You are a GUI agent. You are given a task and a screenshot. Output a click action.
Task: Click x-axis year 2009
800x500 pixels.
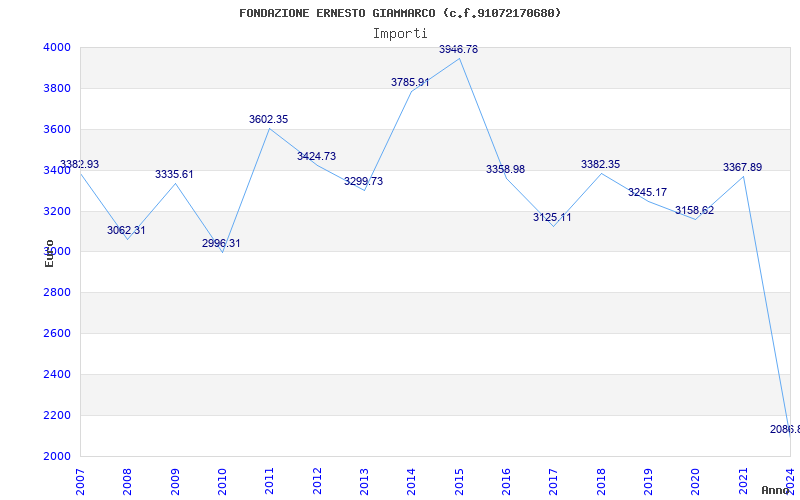[174, 482]
